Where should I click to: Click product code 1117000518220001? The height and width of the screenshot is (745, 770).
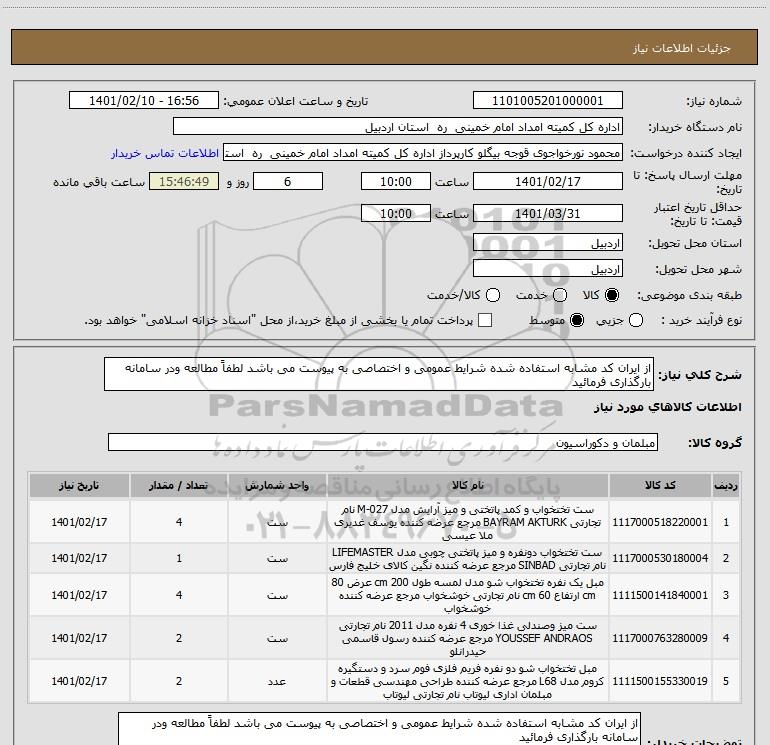pos(660,522)
